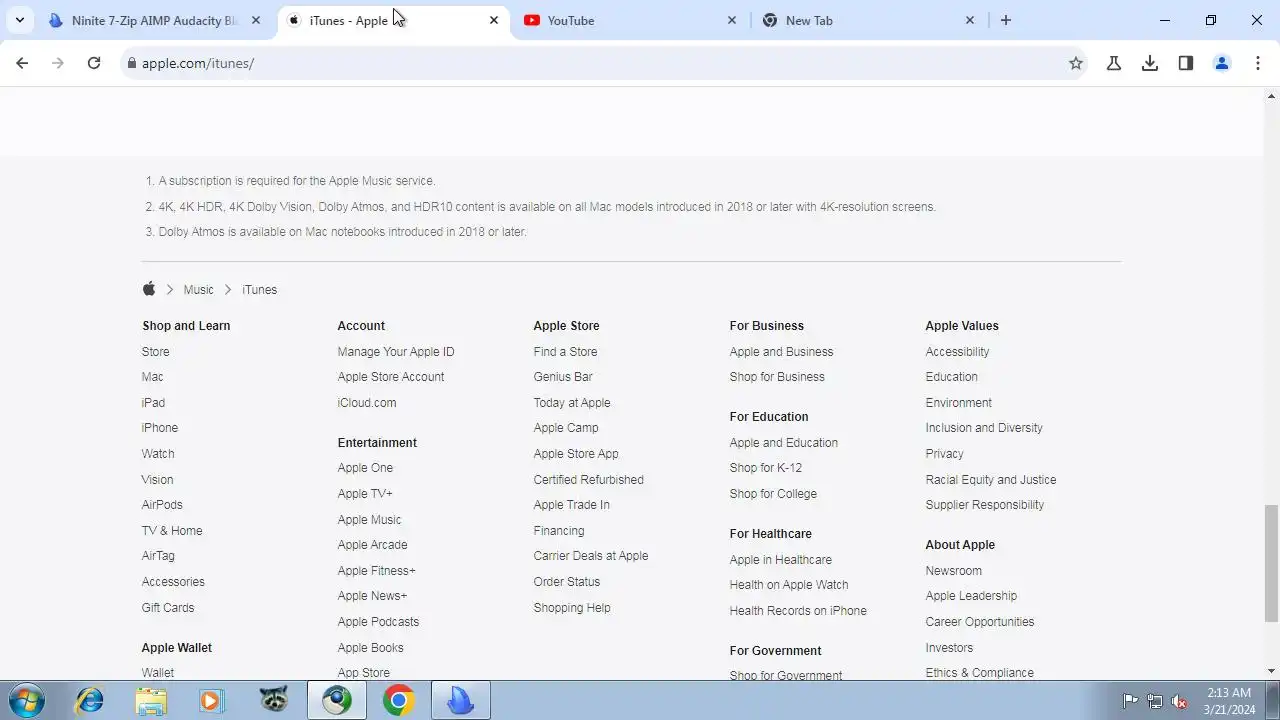
Task: Open the Apple Music link
Action: 369,520
